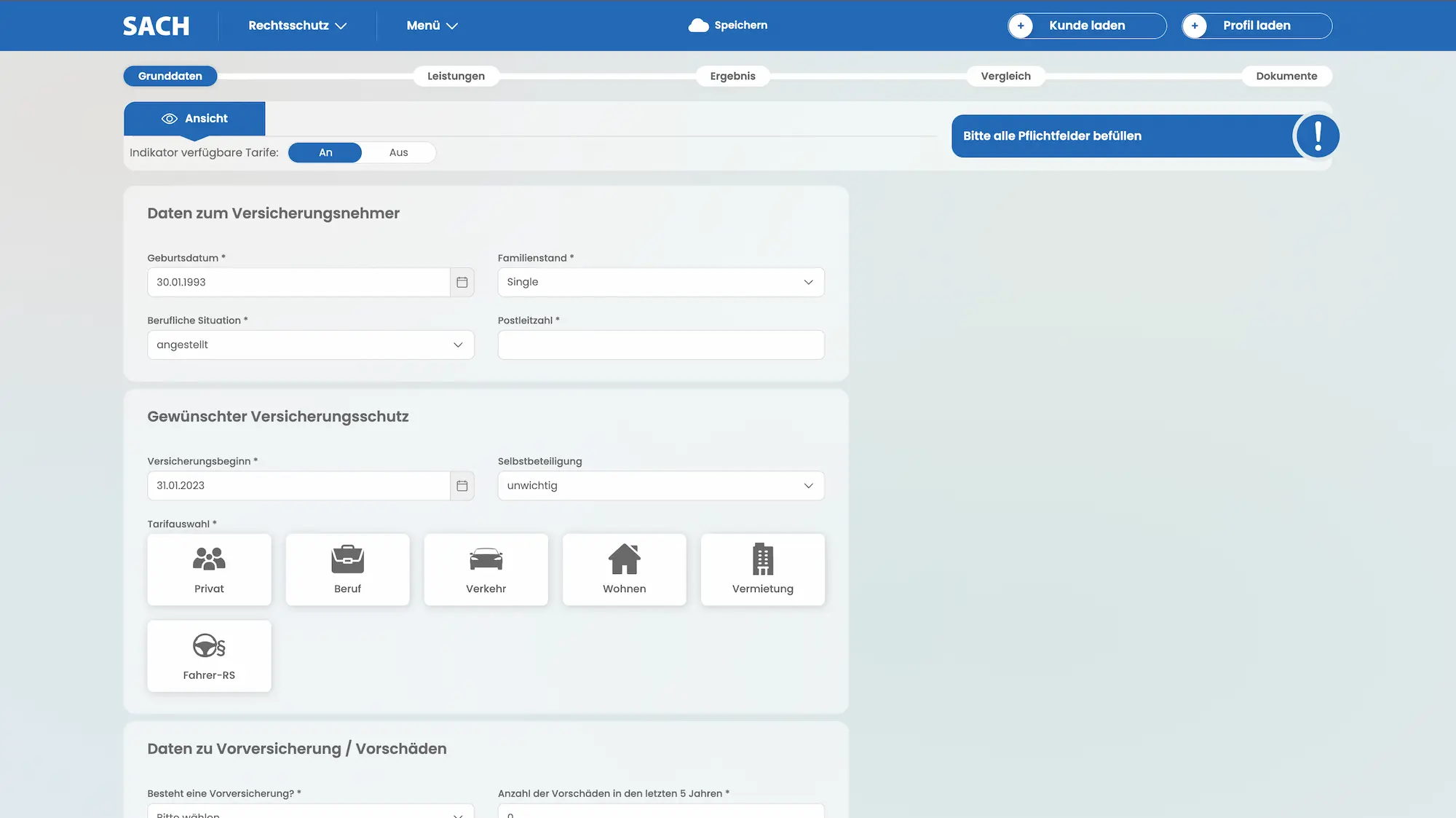Click into the Postleitzahl input field
Screen dimensions: 1456x818
(660, 345)
